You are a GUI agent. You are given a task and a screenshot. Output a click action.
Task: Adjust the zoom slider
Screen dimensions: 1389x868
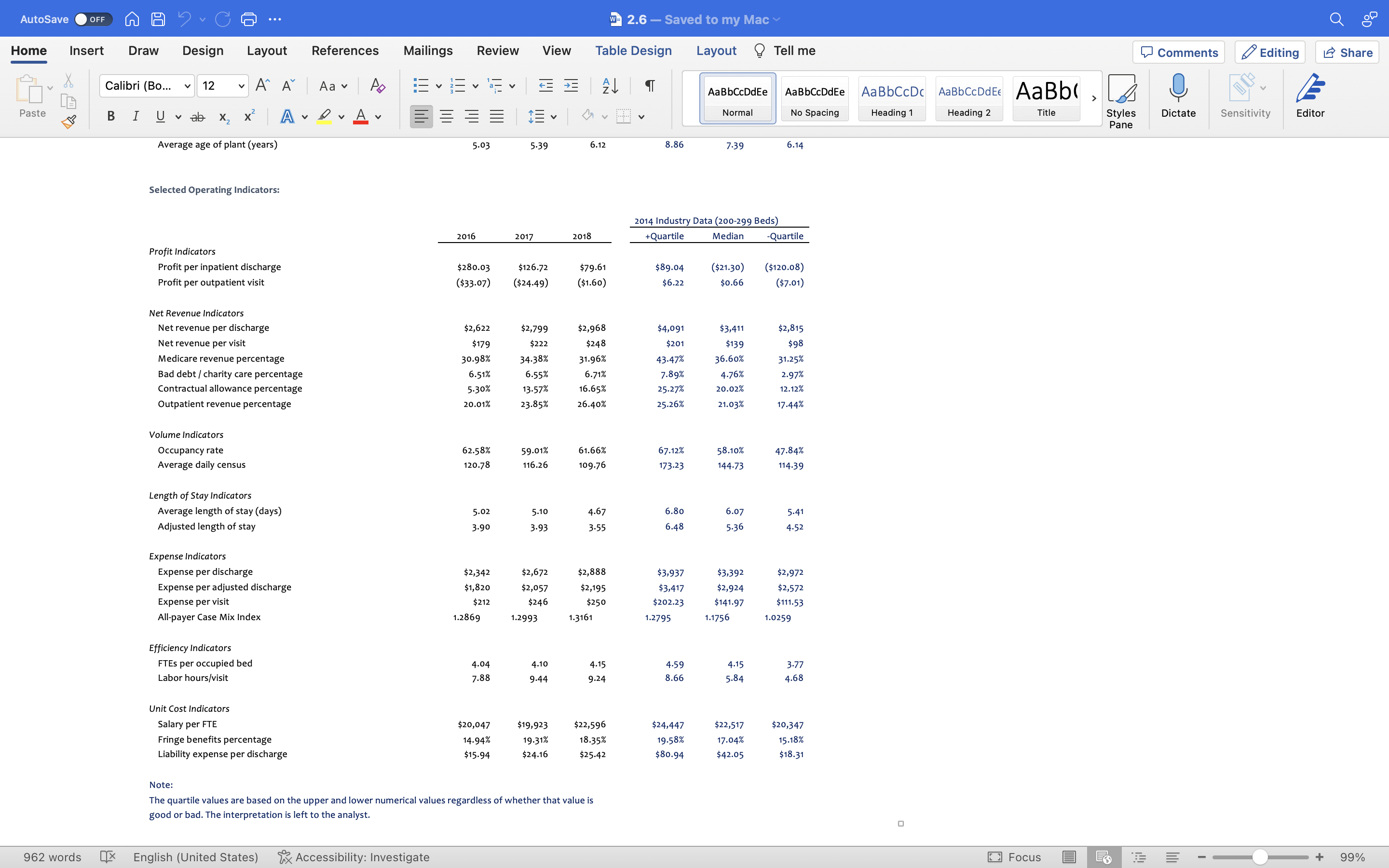pos(1260,856)
